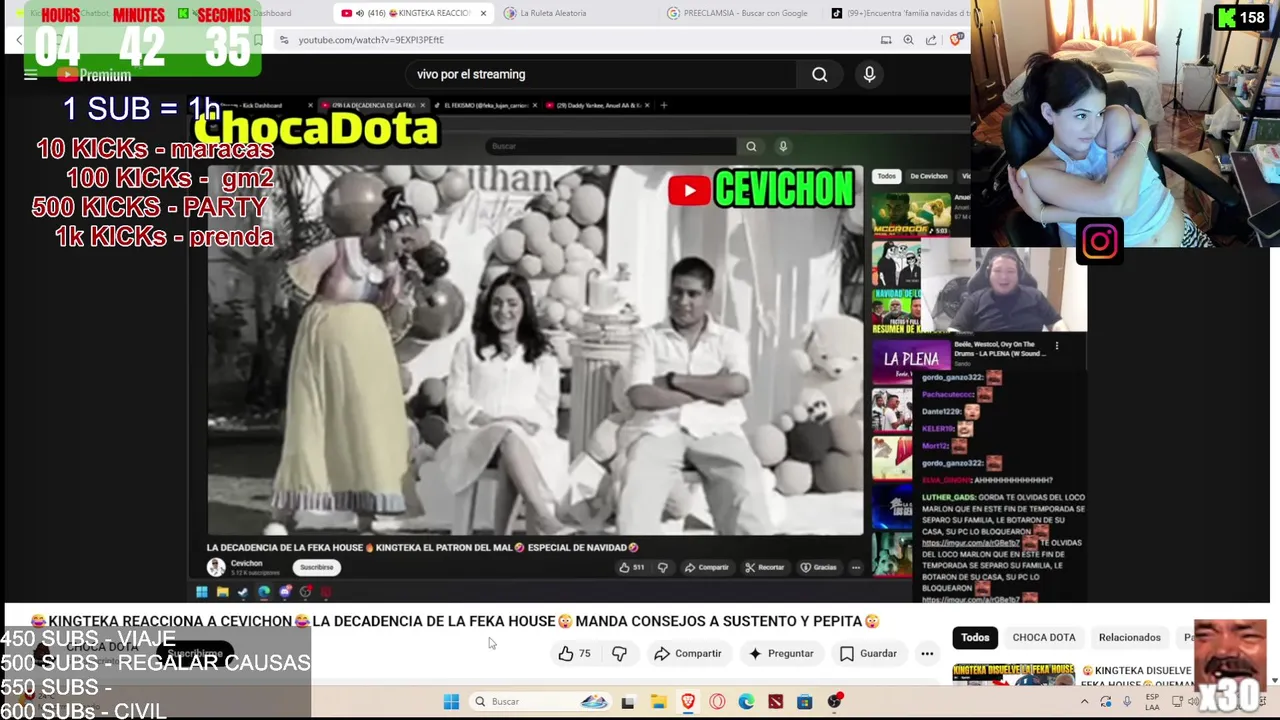
Task: Click the Compartir button
Action: pos(687,653)
